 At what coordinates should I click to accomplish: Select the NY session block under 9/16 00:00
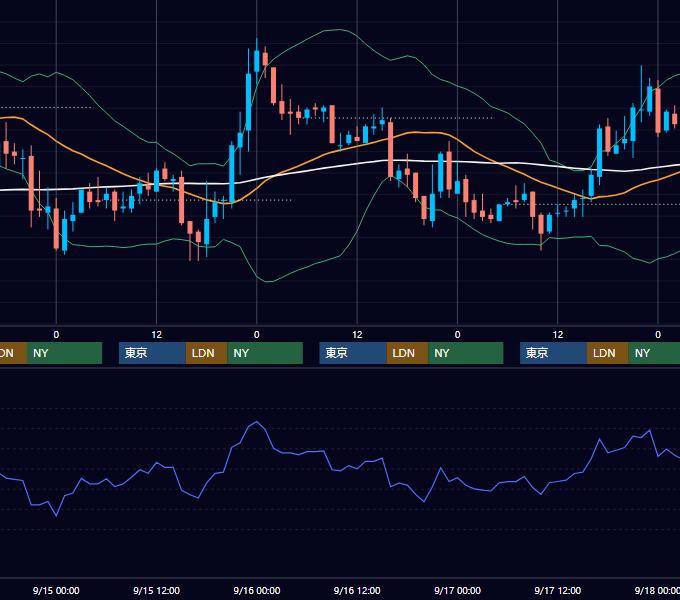pos(265,353)
